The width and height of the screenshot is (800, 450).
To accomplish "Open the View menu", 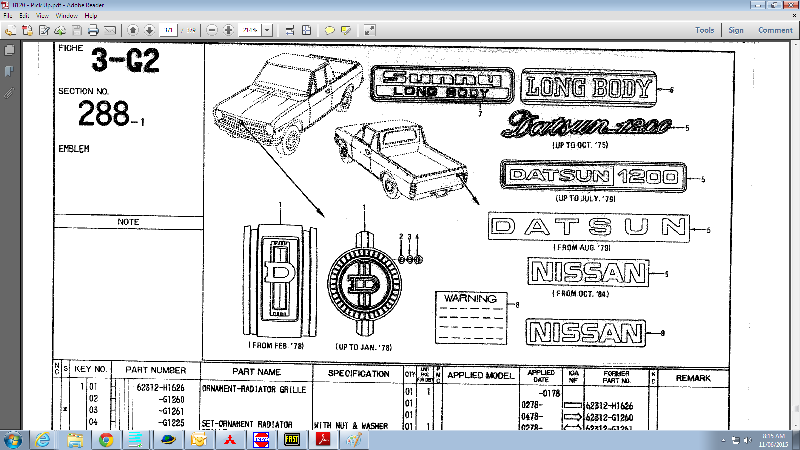I will [x=42, y=16].
